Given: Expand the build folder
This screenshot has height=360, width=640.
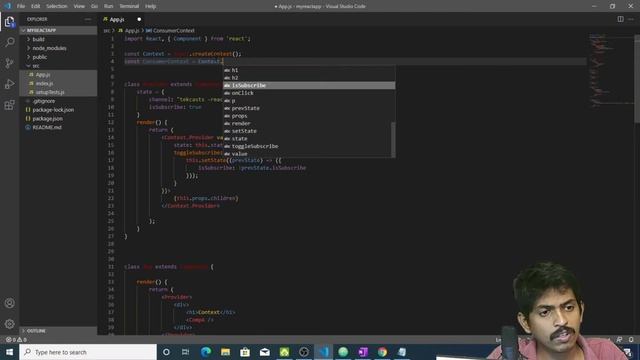Looking at the screenshot, I should (x=58, y=39).
